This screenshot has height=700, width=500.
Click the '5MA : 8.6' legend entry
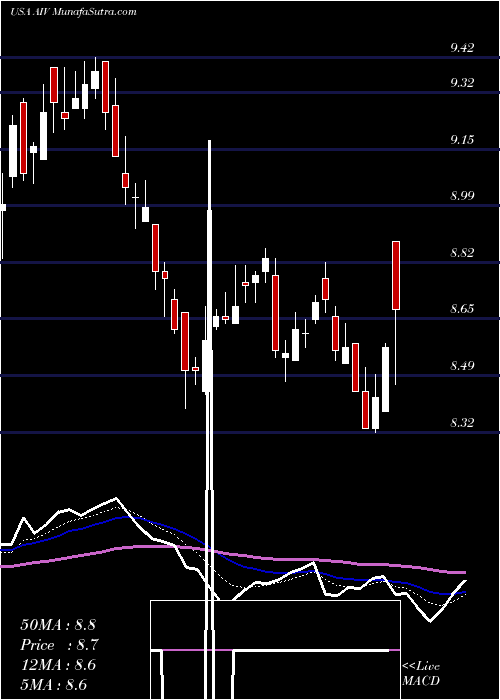(54, 685)
